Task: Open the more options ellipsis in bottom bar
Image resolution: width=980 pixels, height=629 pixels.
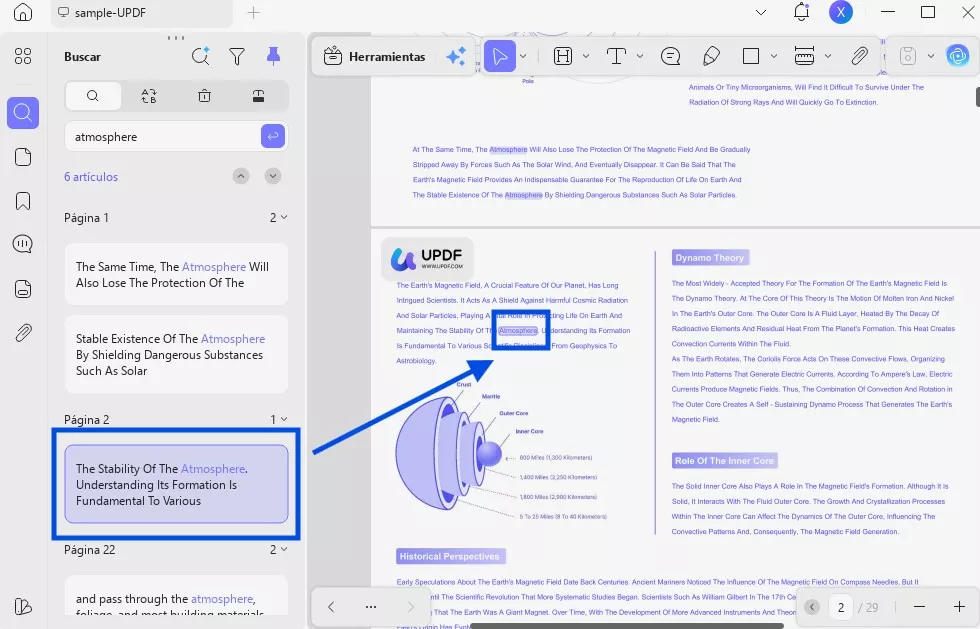Action: [371, 606]
